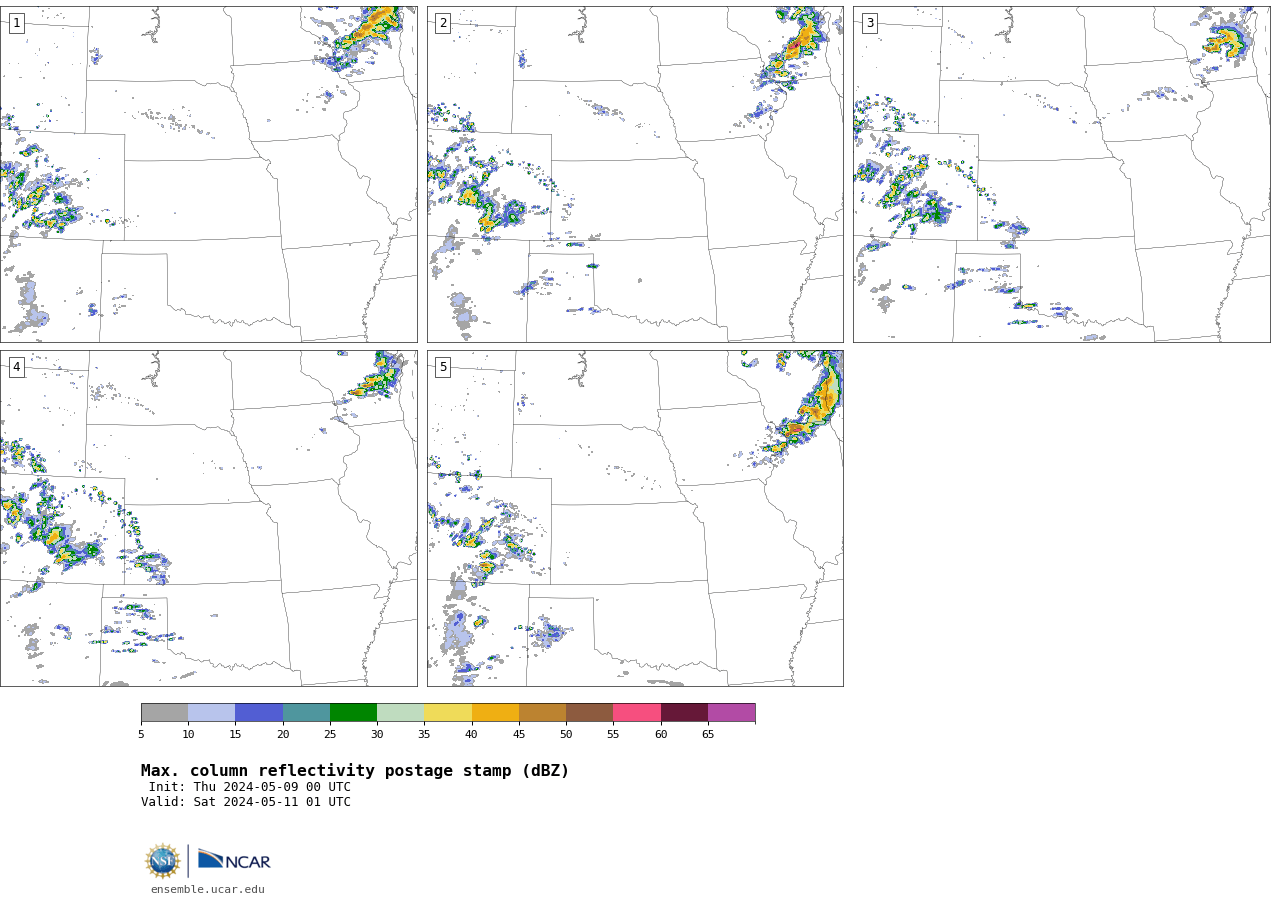Click panel label number 5
The image size is (1280, 901).
pyautogui.click(x=443, y=367)
